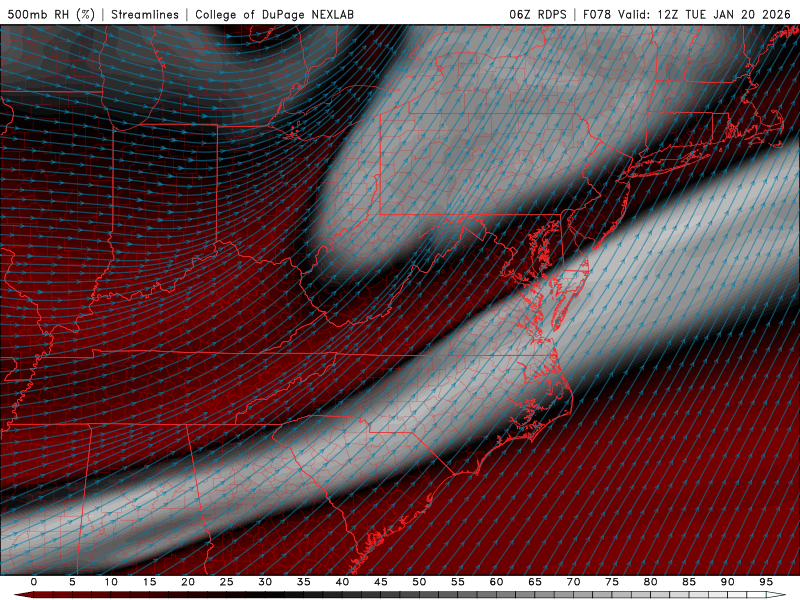This screenshot has width=800, height=600.
Task: Click the '95' label on the color scale
Action: pos(766,582)
